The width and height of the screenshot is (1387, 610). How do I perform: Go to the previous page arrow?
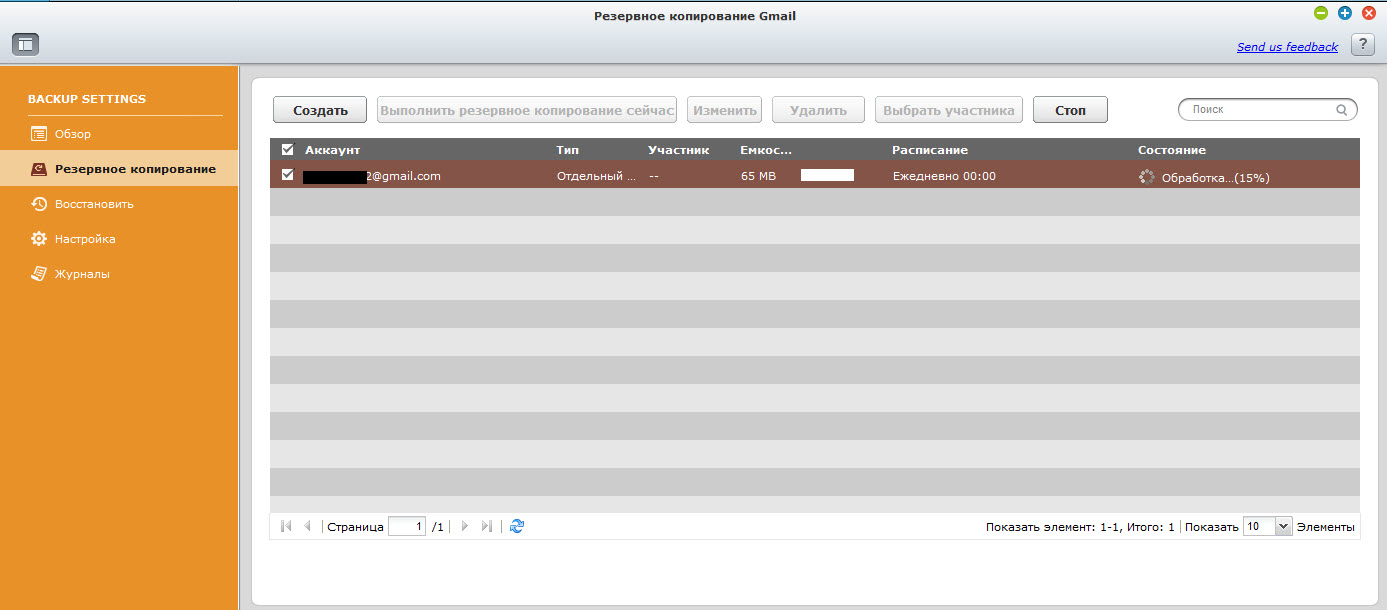pos(307,526)
